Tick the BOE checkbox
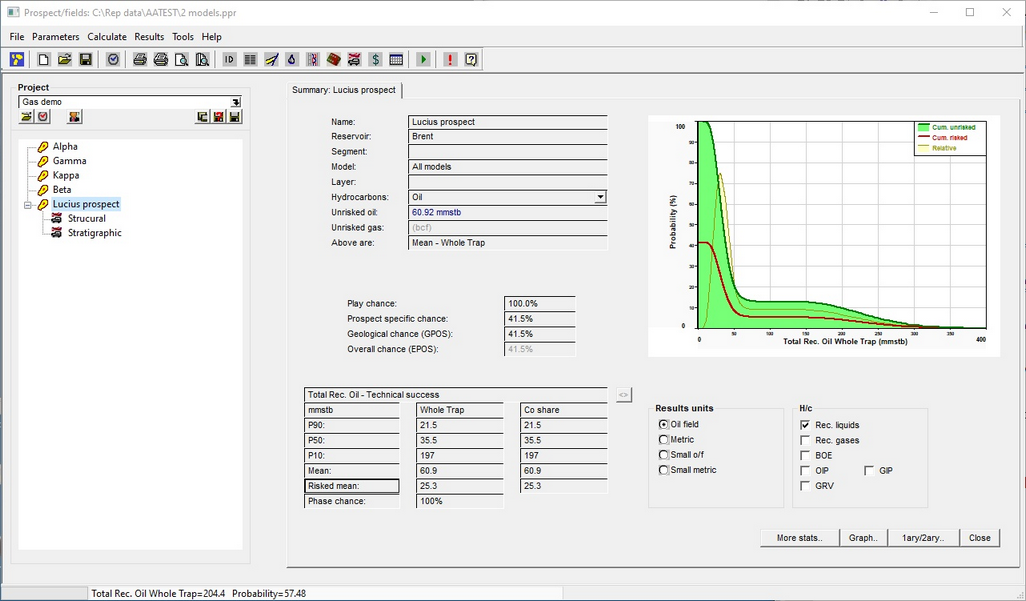 tap(806, 455)
